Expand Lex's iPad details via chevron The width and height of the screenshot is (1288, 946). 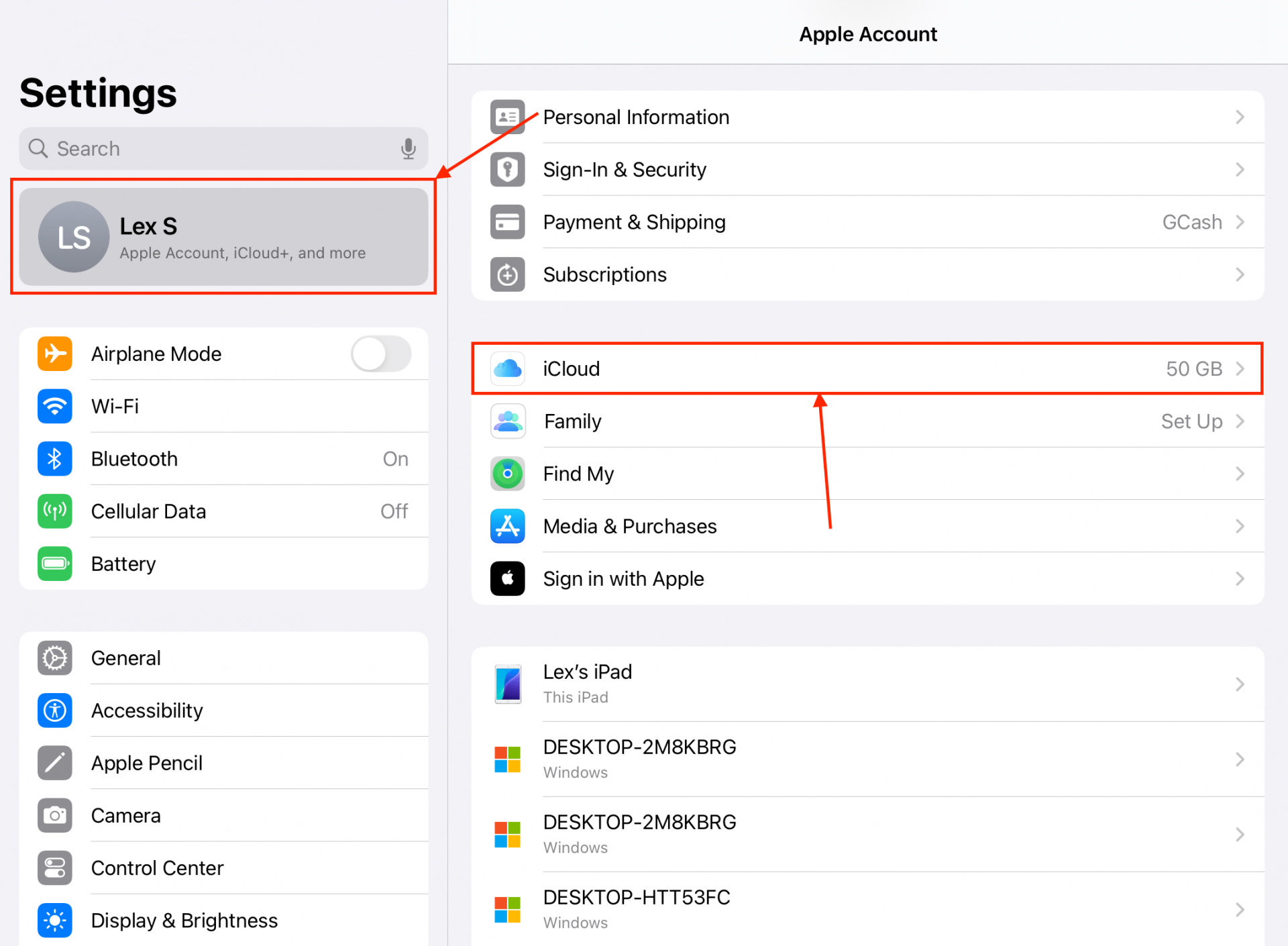click(1240, 684)
